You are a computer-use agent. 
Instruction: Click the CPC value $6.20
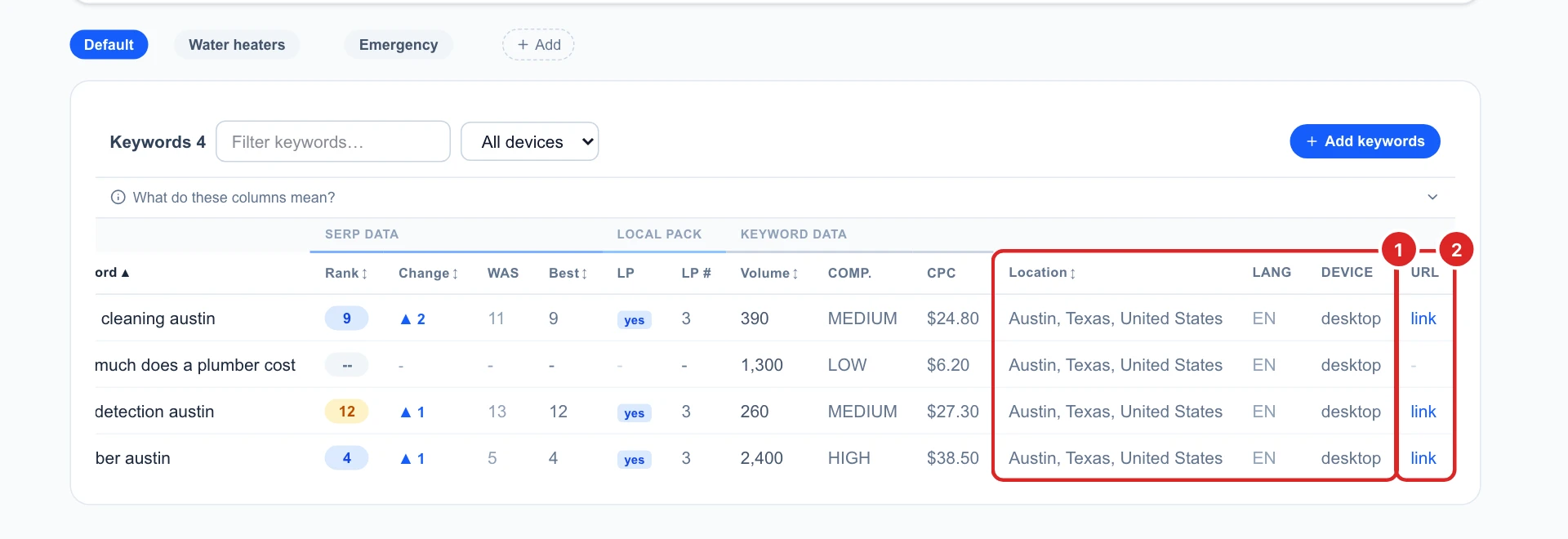pyautogui.click(x=948, y=365)
